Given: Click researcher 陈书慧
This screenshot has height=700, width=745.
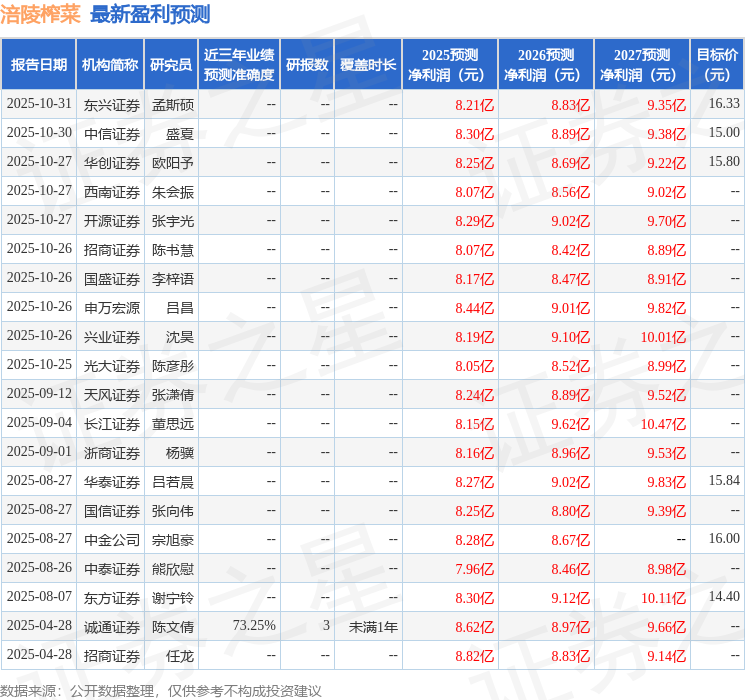Looking at the screenshot, I should (x=172, y=250).
